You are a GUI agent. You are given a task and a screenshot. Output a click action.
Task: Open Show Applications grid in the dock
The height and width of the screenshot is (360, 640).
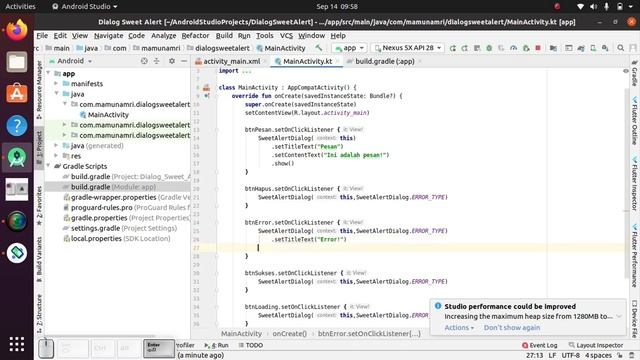tap(17, 344)
